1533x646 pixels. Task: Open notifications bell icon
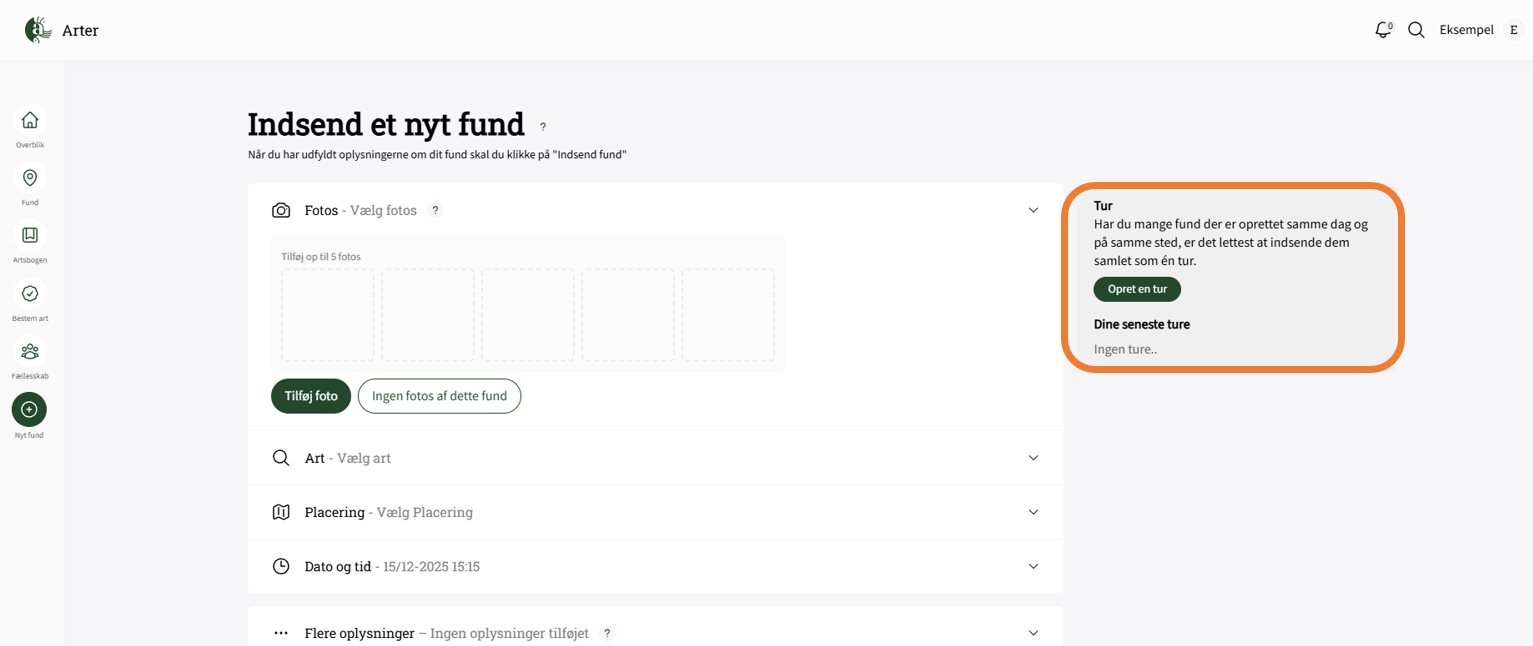click(1383, 30)
